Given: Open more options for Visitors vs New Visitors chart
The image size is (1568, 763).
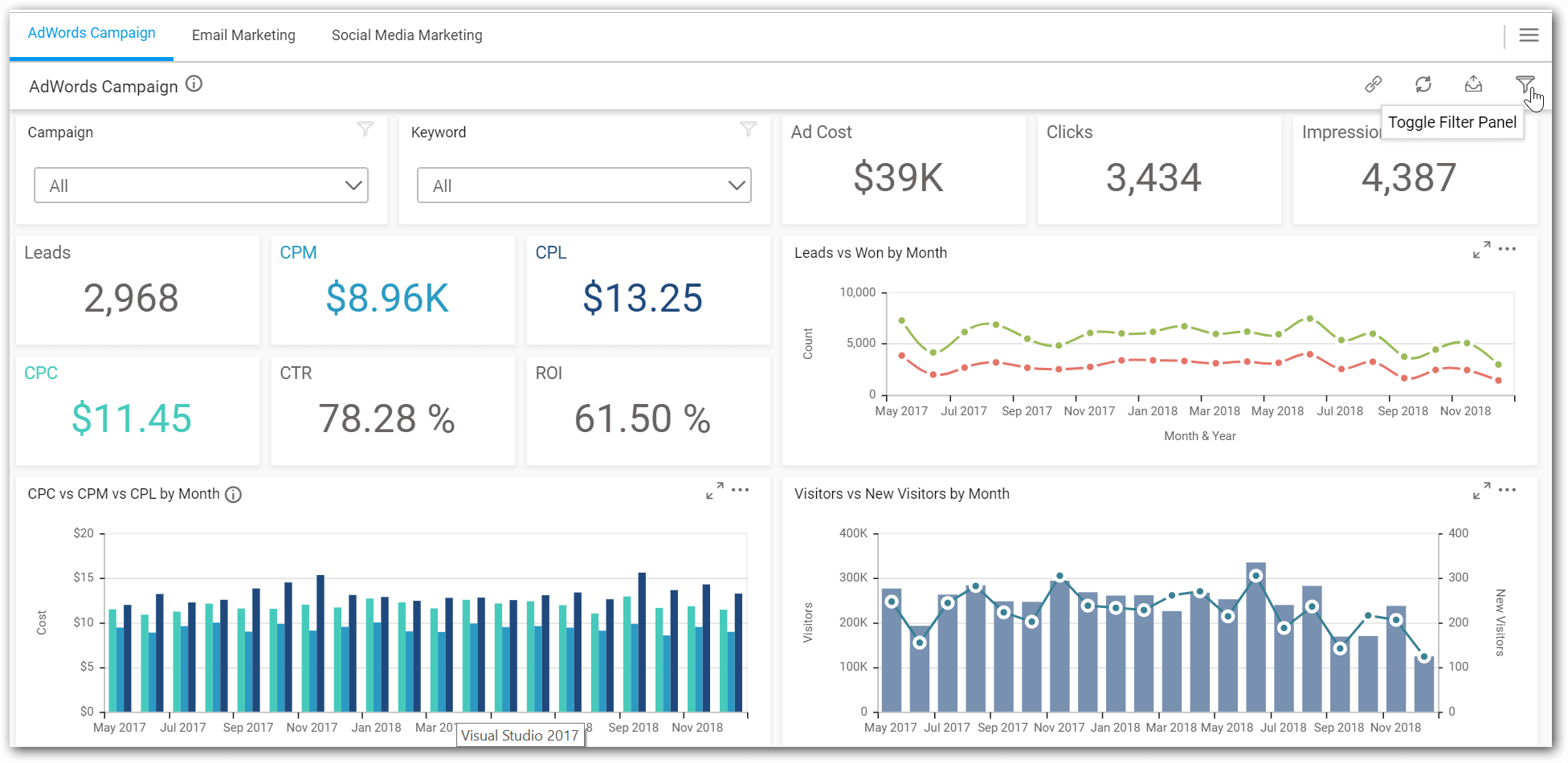Looking at the screenshot, I should tap(1508, 490).
